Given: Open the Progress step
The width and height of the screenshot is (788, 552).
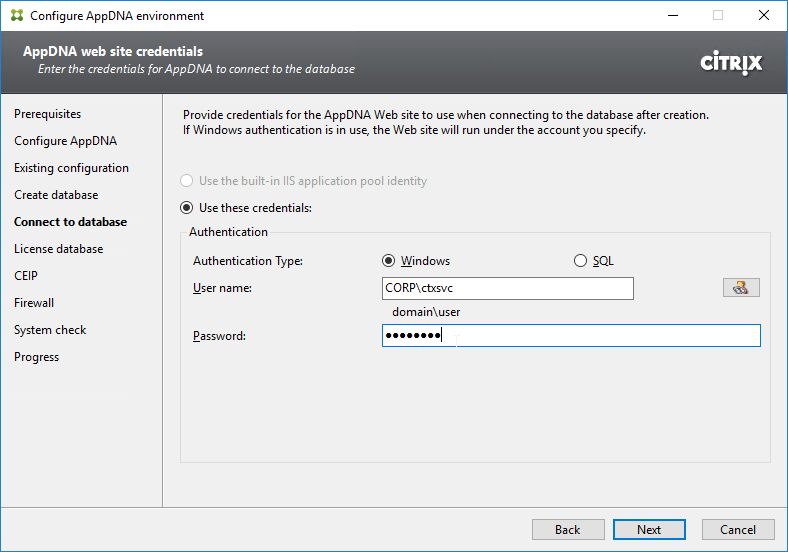Looking at the screenshot, I should pos(36,357).
